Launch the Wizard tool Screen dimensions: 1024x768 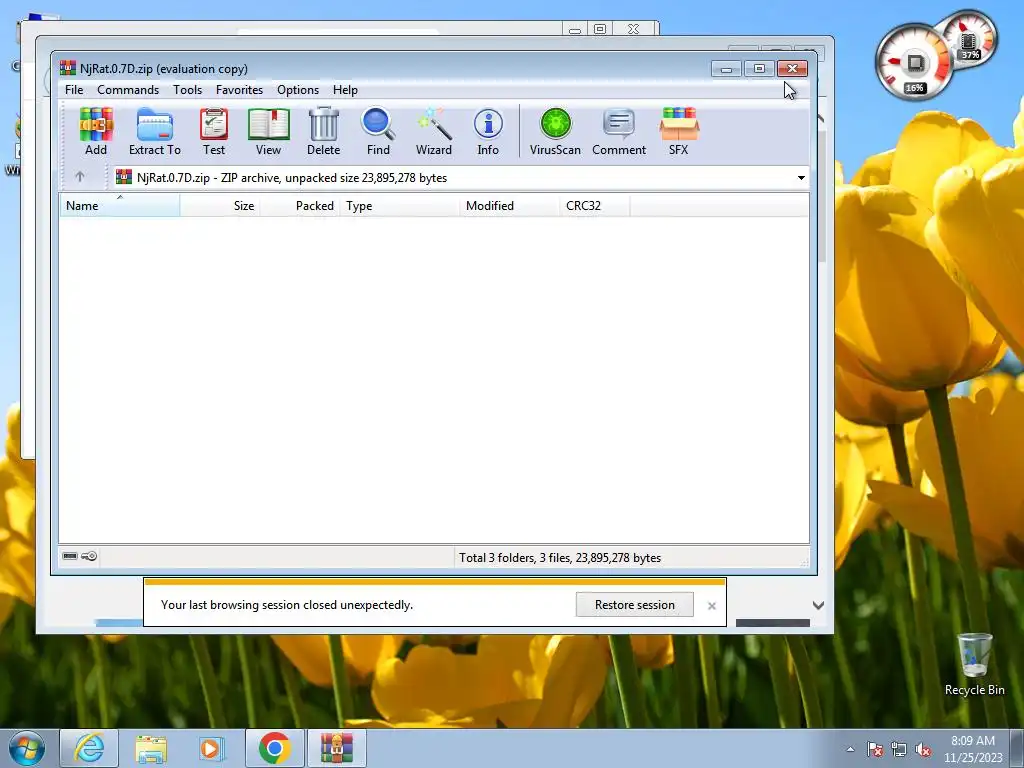[434, 132]
